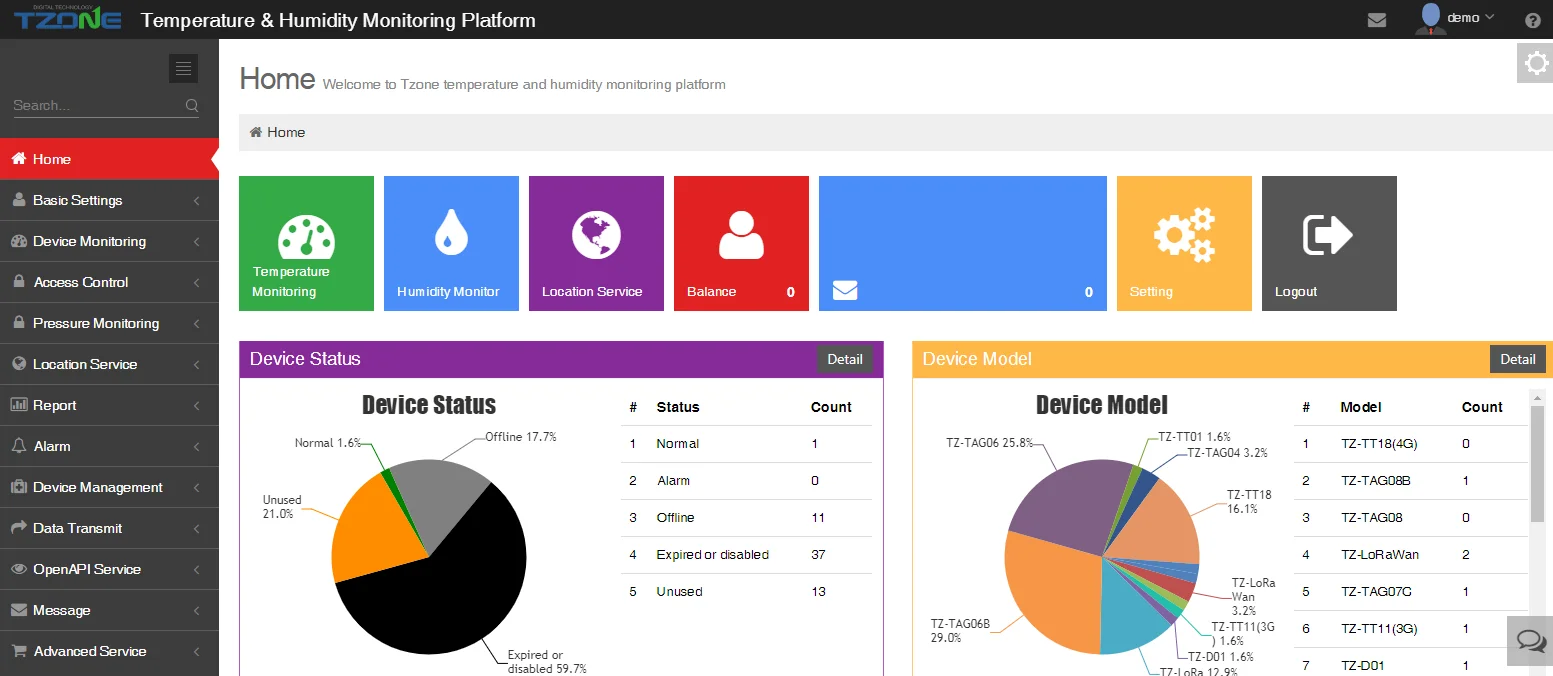Open the orange Setting tile
The height and width of the screenshot is (676, 1553).
point(1184,243)
